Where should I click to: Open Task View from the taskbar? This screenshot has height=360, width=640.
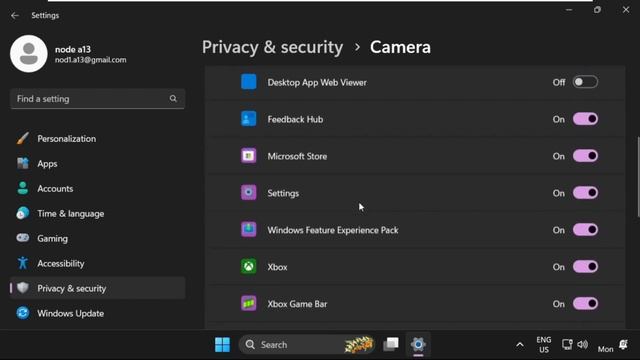click(391, 344)
